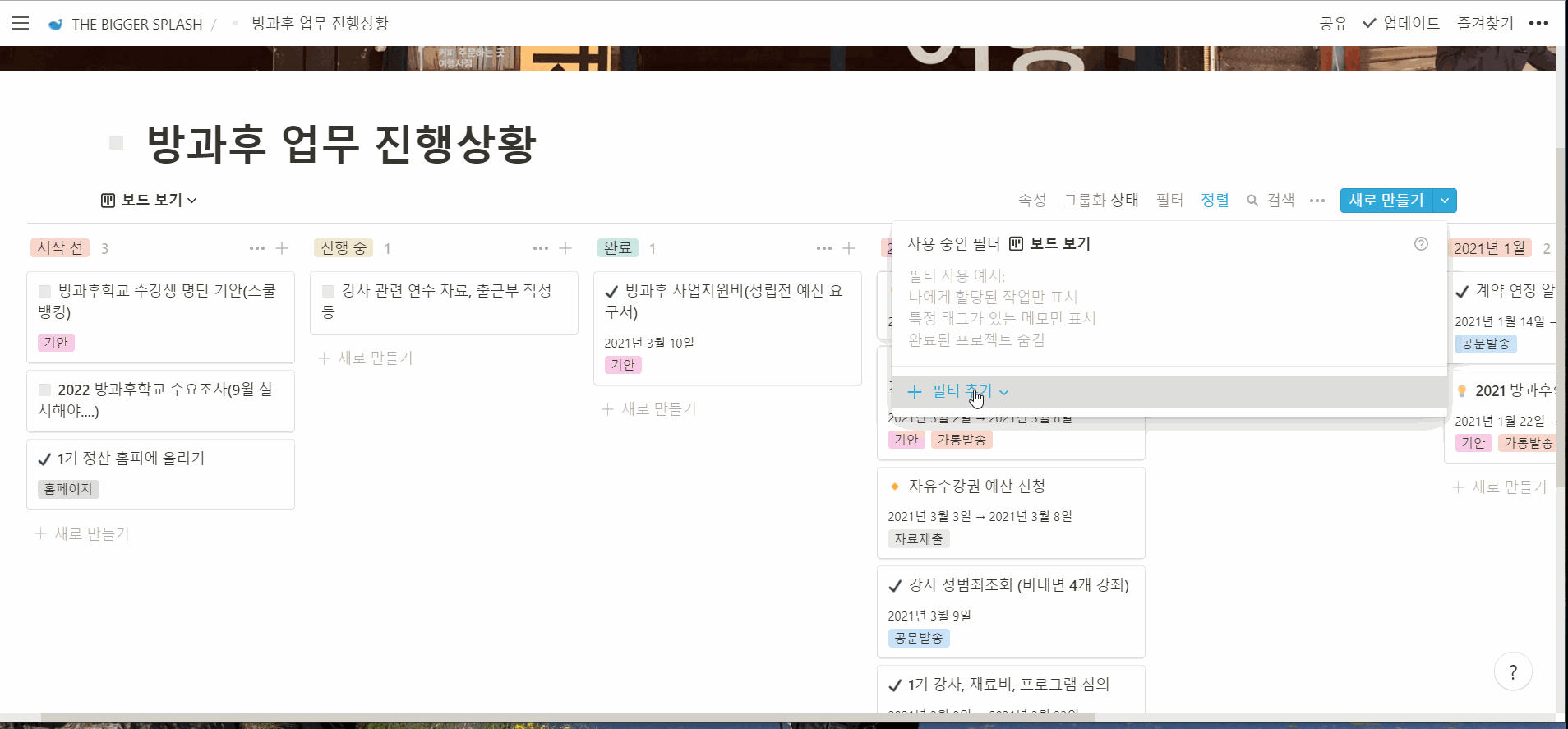
Task: Click the page icon beside the title 방과후 업무 진행상황
Action: [117, 143]
